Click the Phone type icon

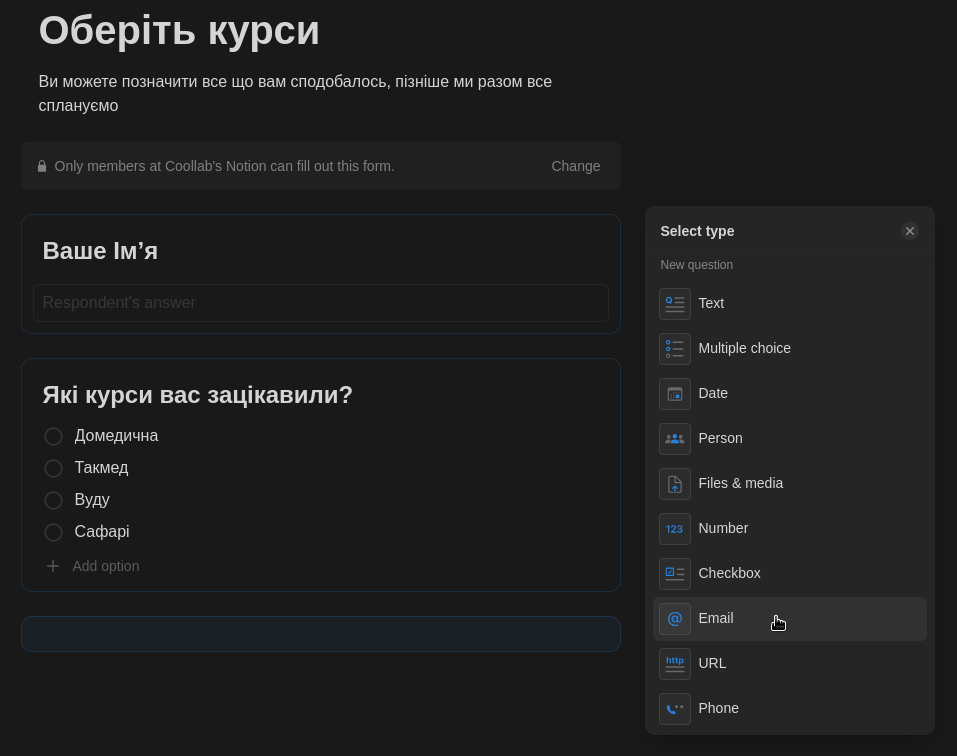675,709
